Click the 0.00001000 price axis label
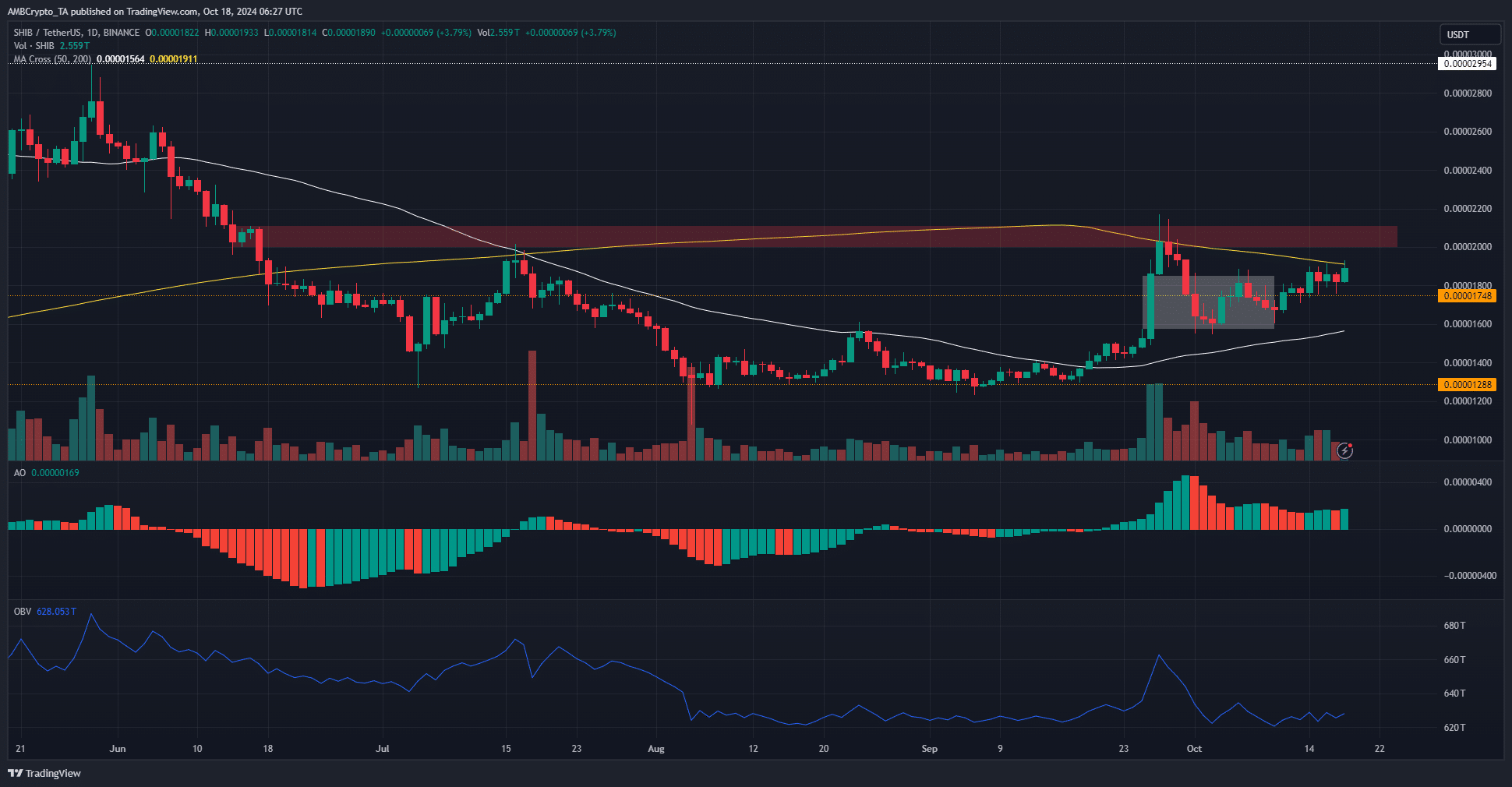 [1468, 440]
